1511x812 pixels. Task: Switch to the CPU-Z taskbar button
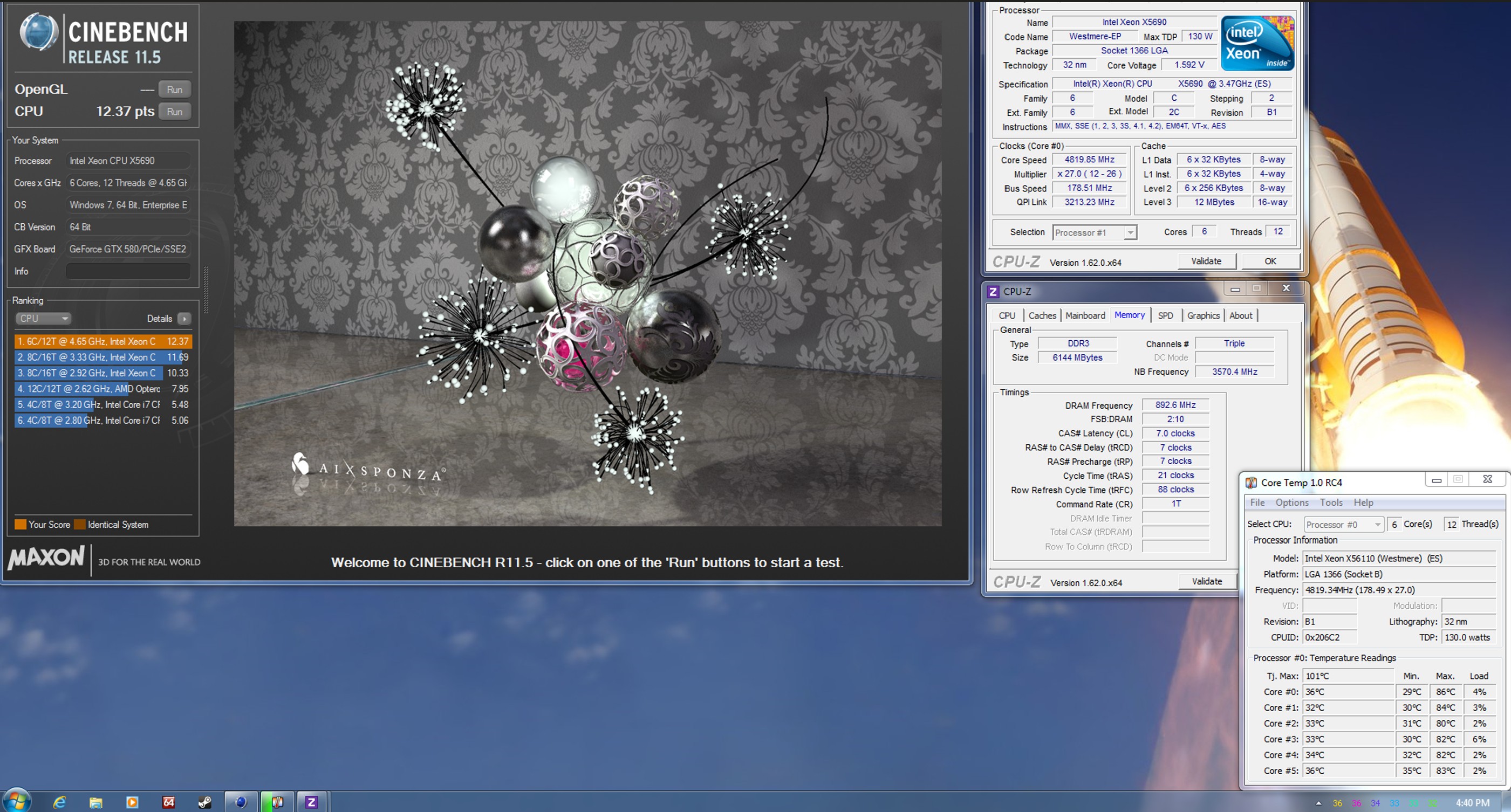[311, 802]
